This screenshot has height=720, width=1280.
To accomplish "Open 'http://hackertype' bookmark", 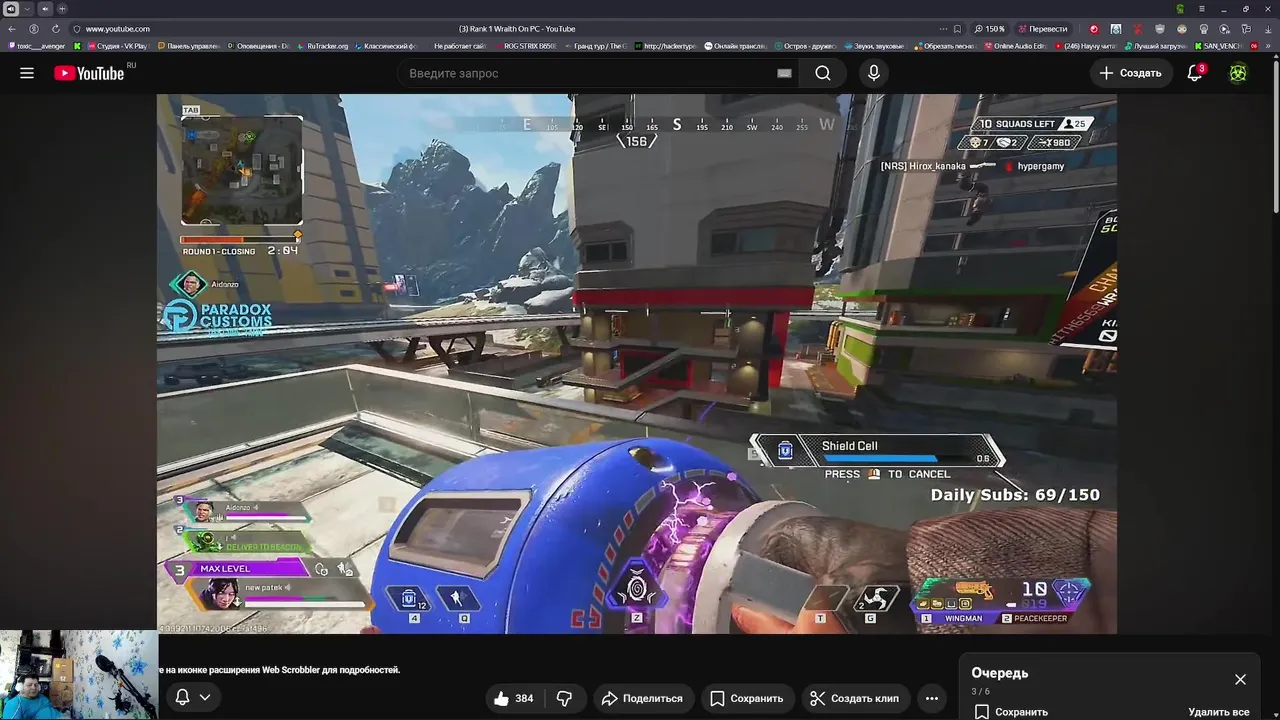I will click(x=665, y=46).
